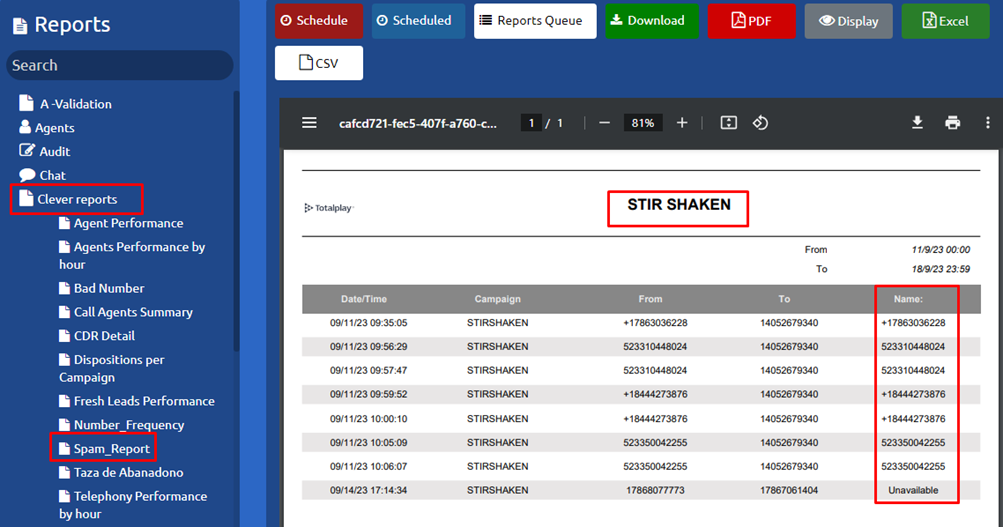Download the PDF from viewer toolbar

[917, 123]
